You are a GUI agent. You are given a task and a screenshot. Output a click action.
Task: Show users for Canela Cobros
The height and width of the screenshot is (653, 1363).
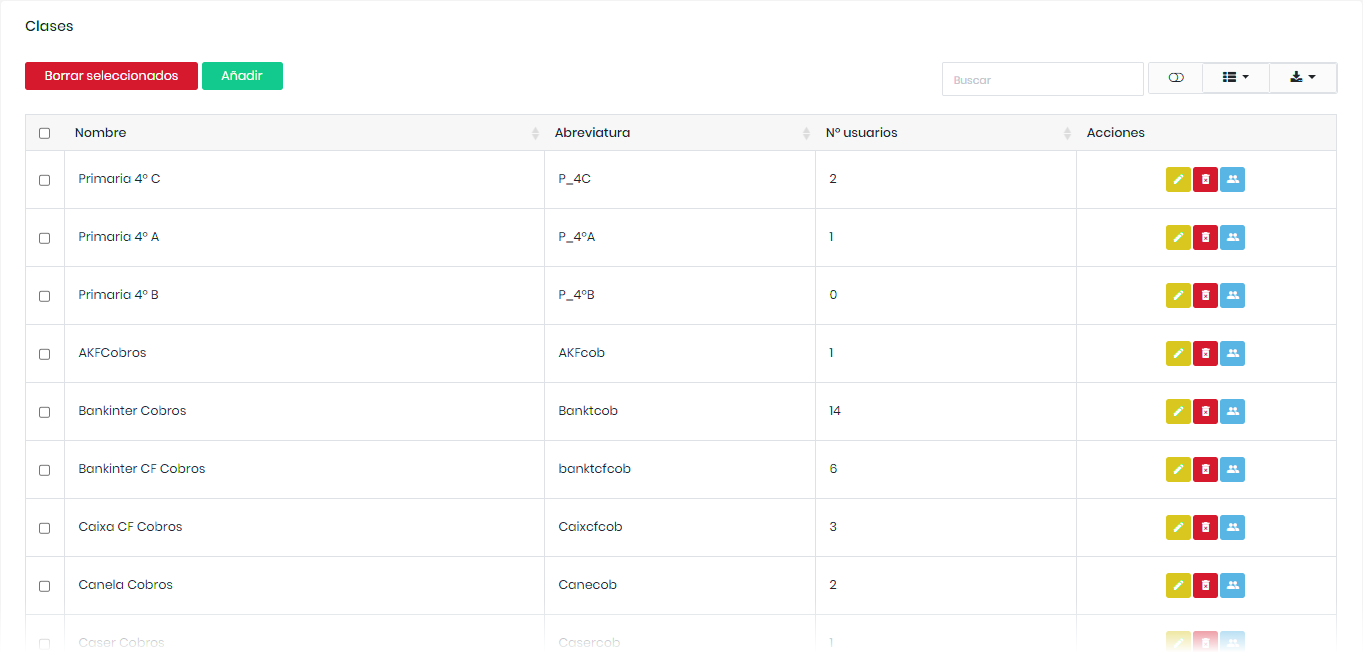(1232, 586)
